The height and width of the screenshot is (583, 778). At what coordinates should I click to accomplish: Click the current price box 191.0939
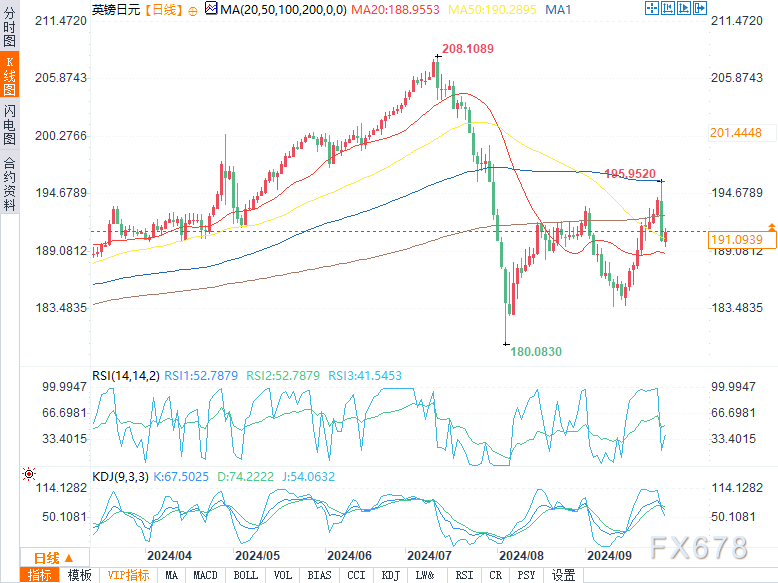pos(742,240)
